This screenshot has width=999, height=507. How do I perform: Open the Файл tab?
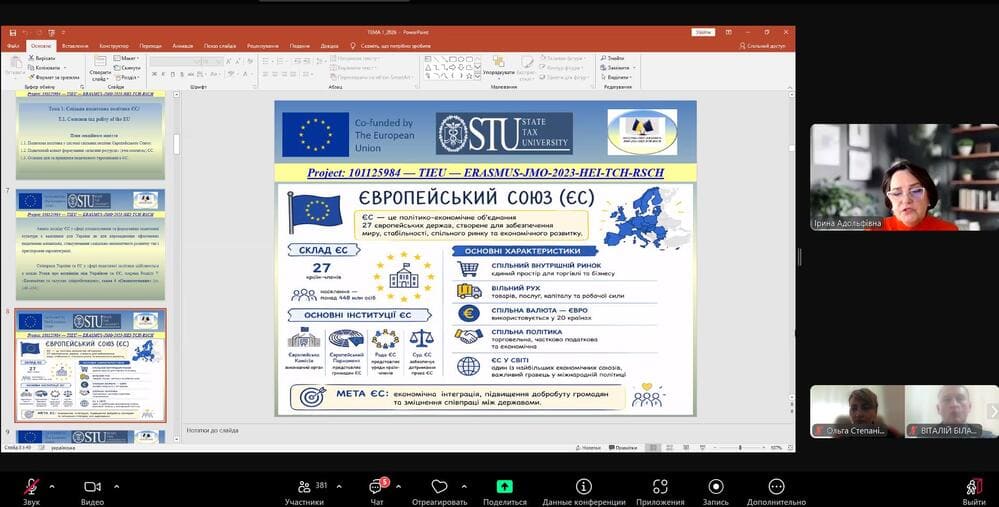(13, 46)
